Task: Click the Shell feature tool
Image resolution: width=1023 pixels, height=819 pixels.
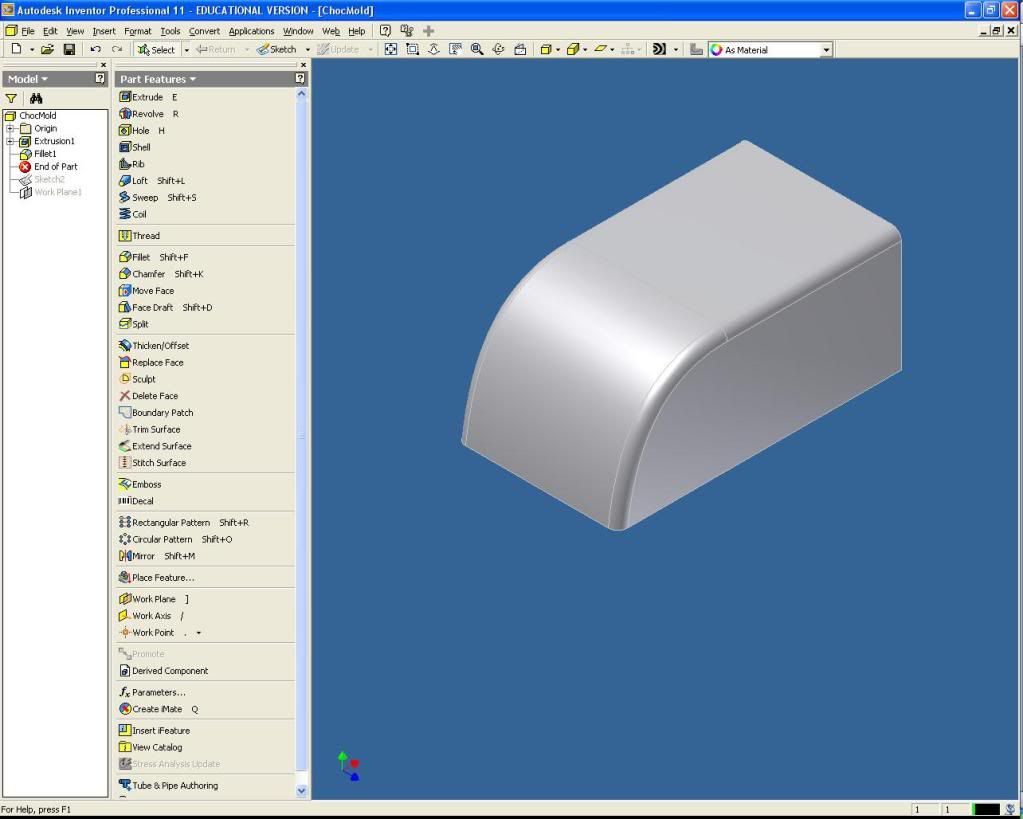Action: [x=141, y=147]
